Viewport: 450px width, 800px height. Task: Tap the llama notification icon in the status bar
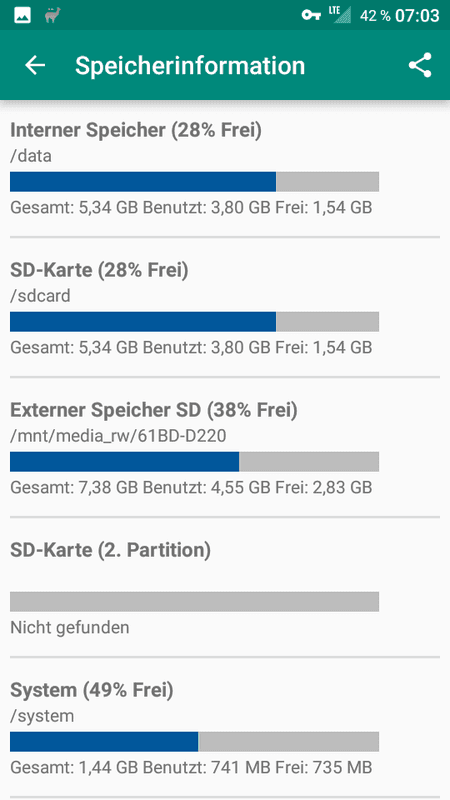coord(52,15)
